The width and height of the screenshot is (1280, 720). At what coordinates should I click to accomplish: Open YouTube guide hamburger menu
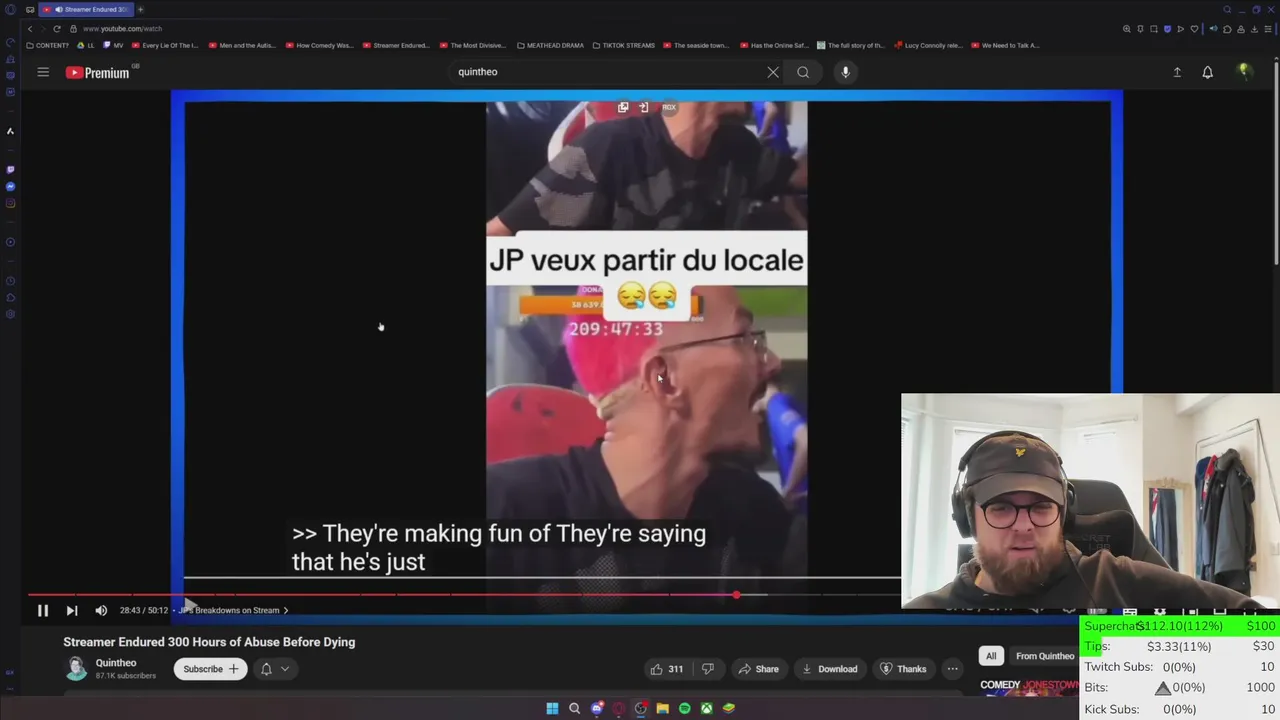(43, 72)
